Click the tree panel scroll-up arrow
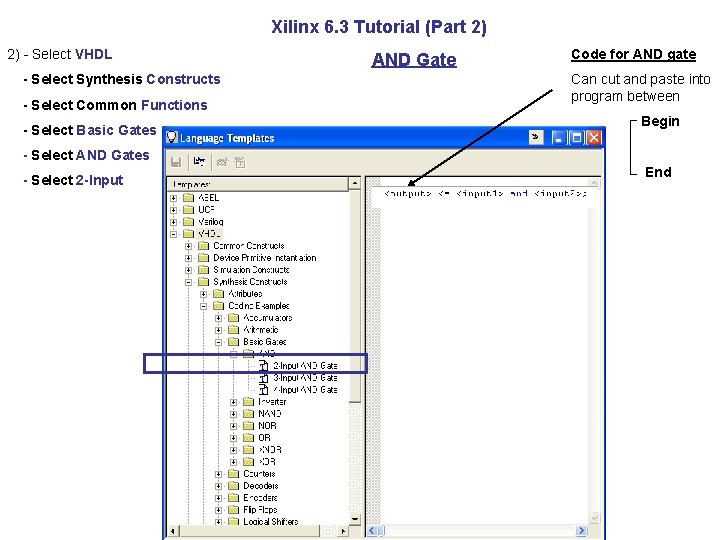This screenshot has height=540, width=720. pos(354,183)
